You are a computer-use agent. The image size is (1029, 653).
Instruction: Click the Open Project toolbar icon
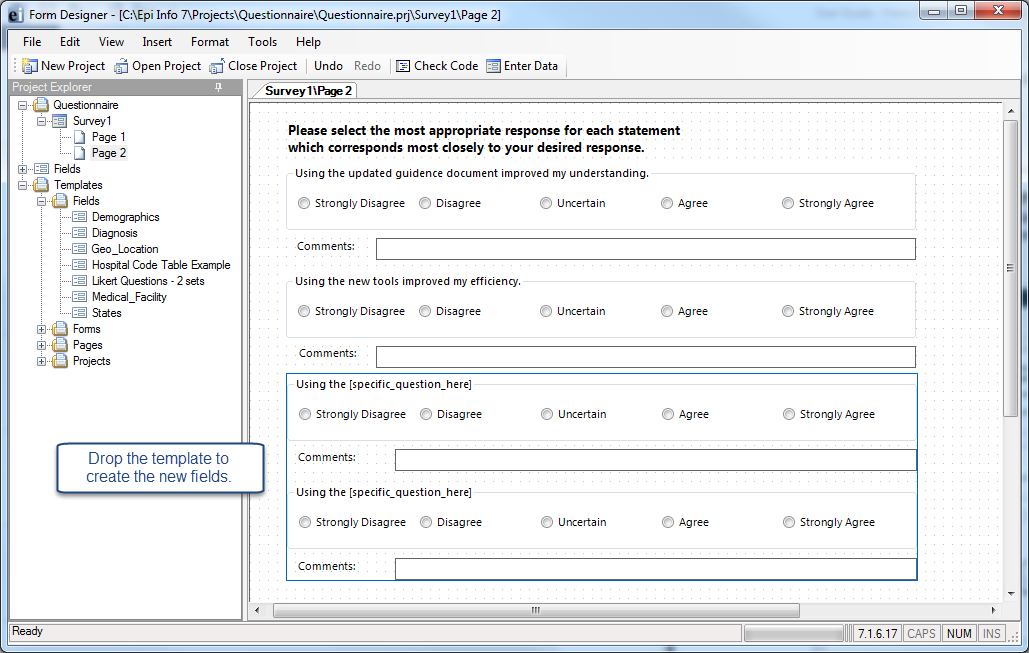121,66
